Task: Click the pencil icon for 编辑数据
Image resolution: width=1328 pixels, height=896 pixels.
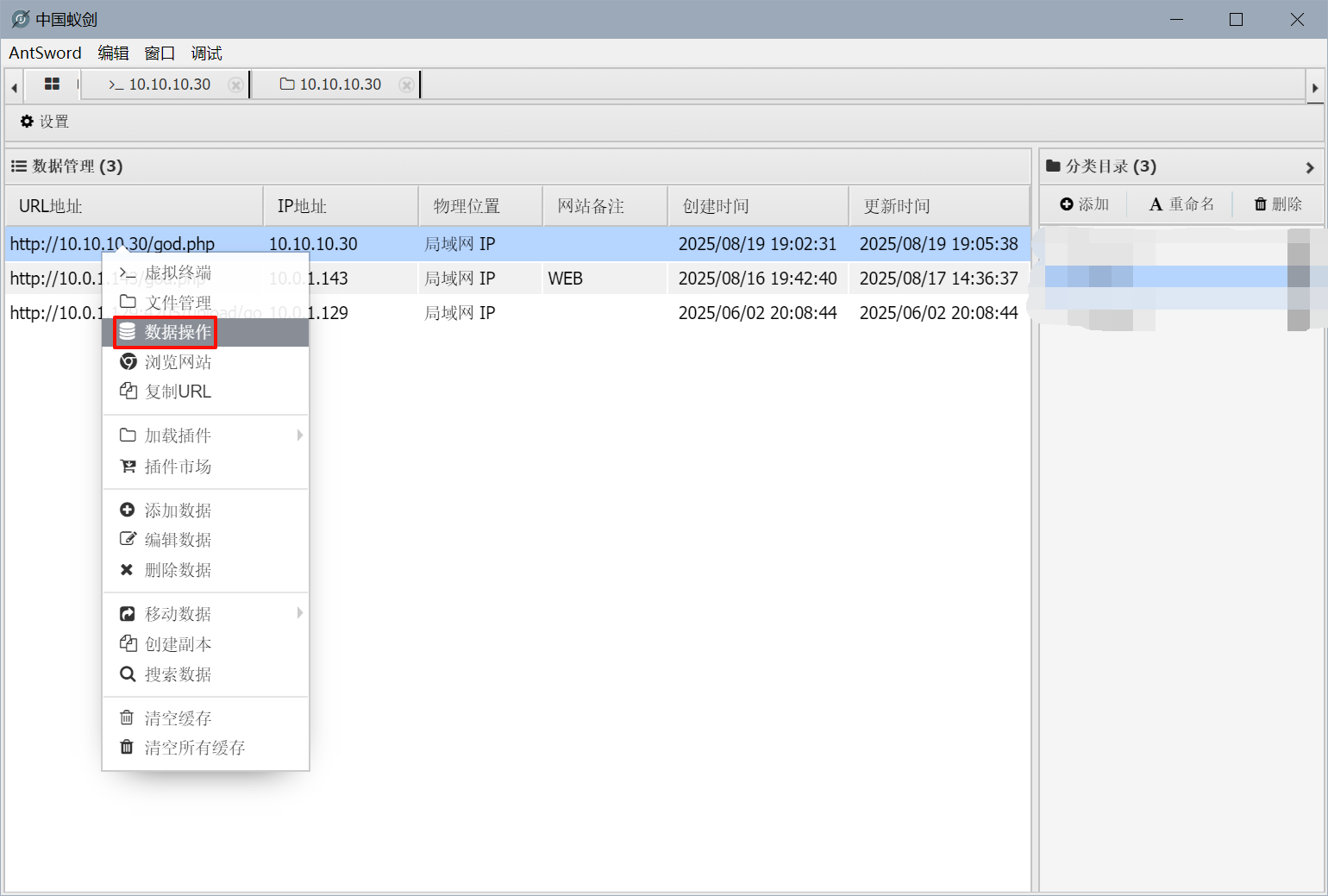Action: pos(128,540)
